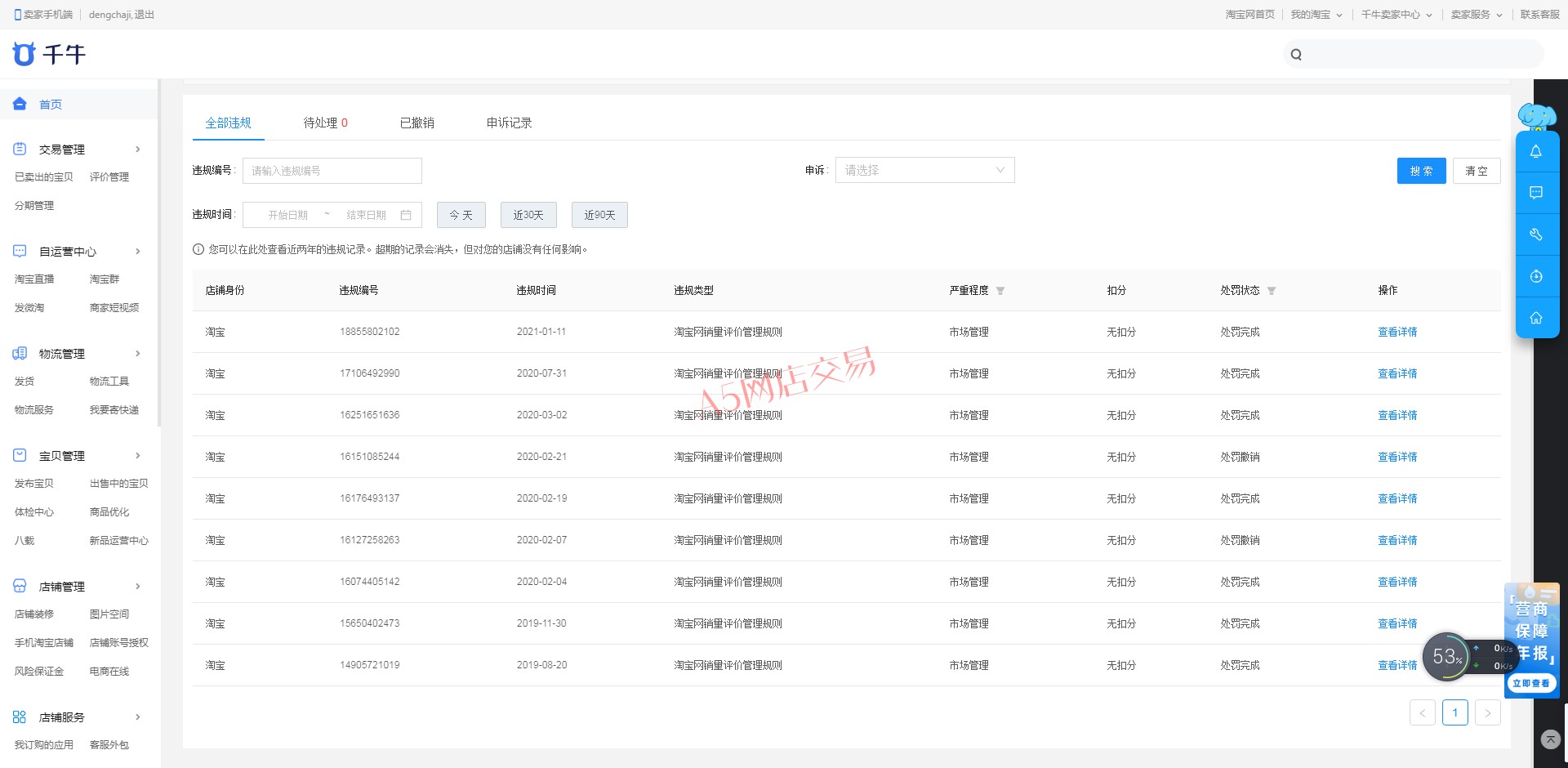Viewport: 1568px width, 768px height.
Task: Go to the previous page arrow
Action: 1423,712
